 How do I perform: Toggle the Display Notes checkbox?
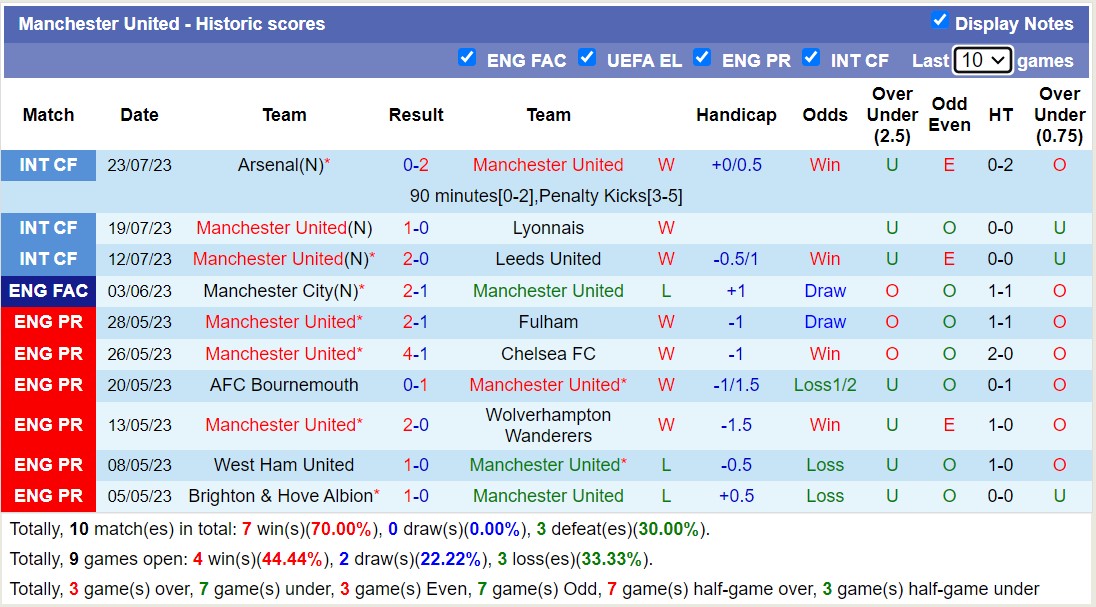click(x=941, y=23)
